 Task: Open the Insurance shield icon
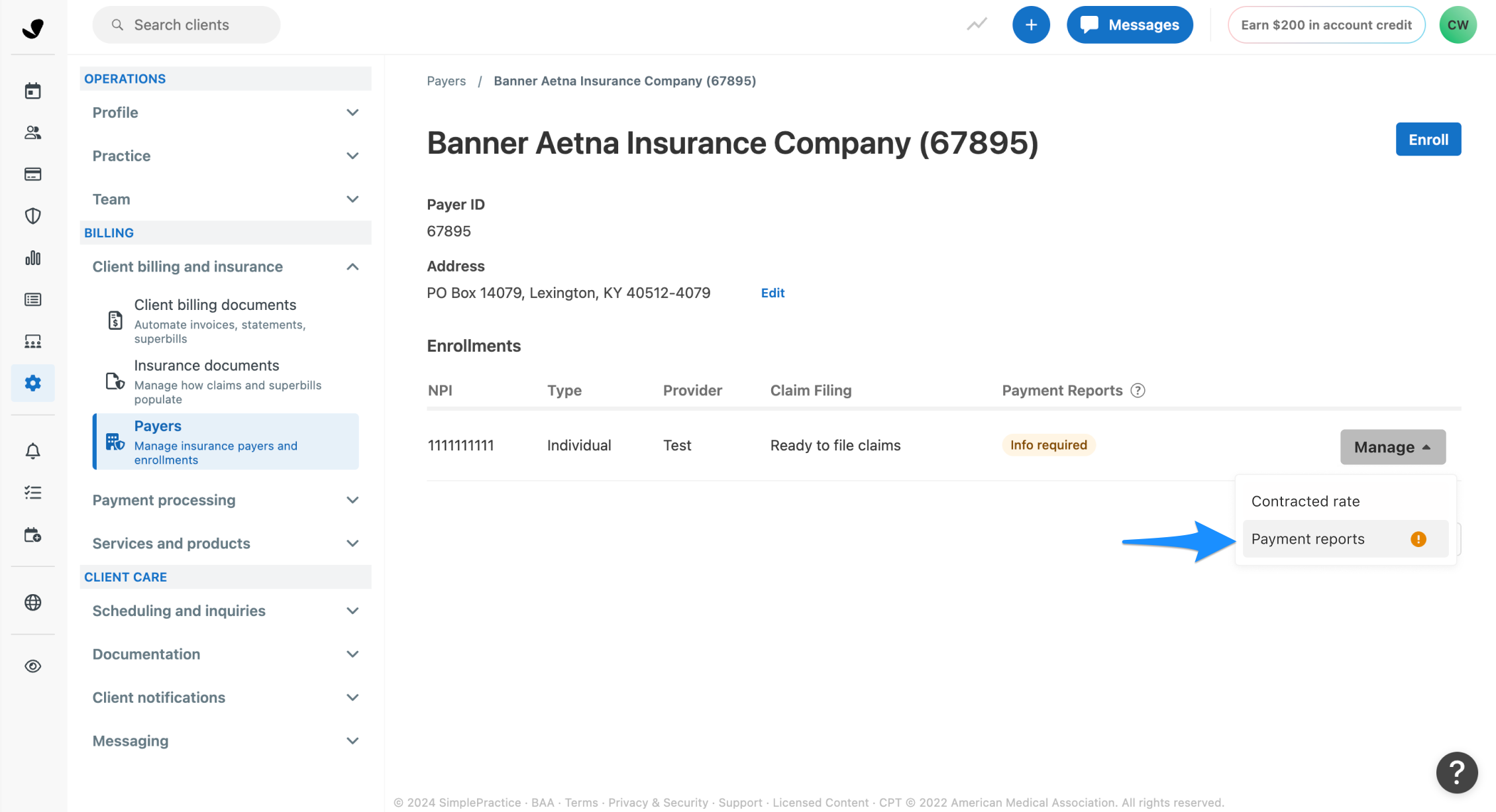(32, 216)
